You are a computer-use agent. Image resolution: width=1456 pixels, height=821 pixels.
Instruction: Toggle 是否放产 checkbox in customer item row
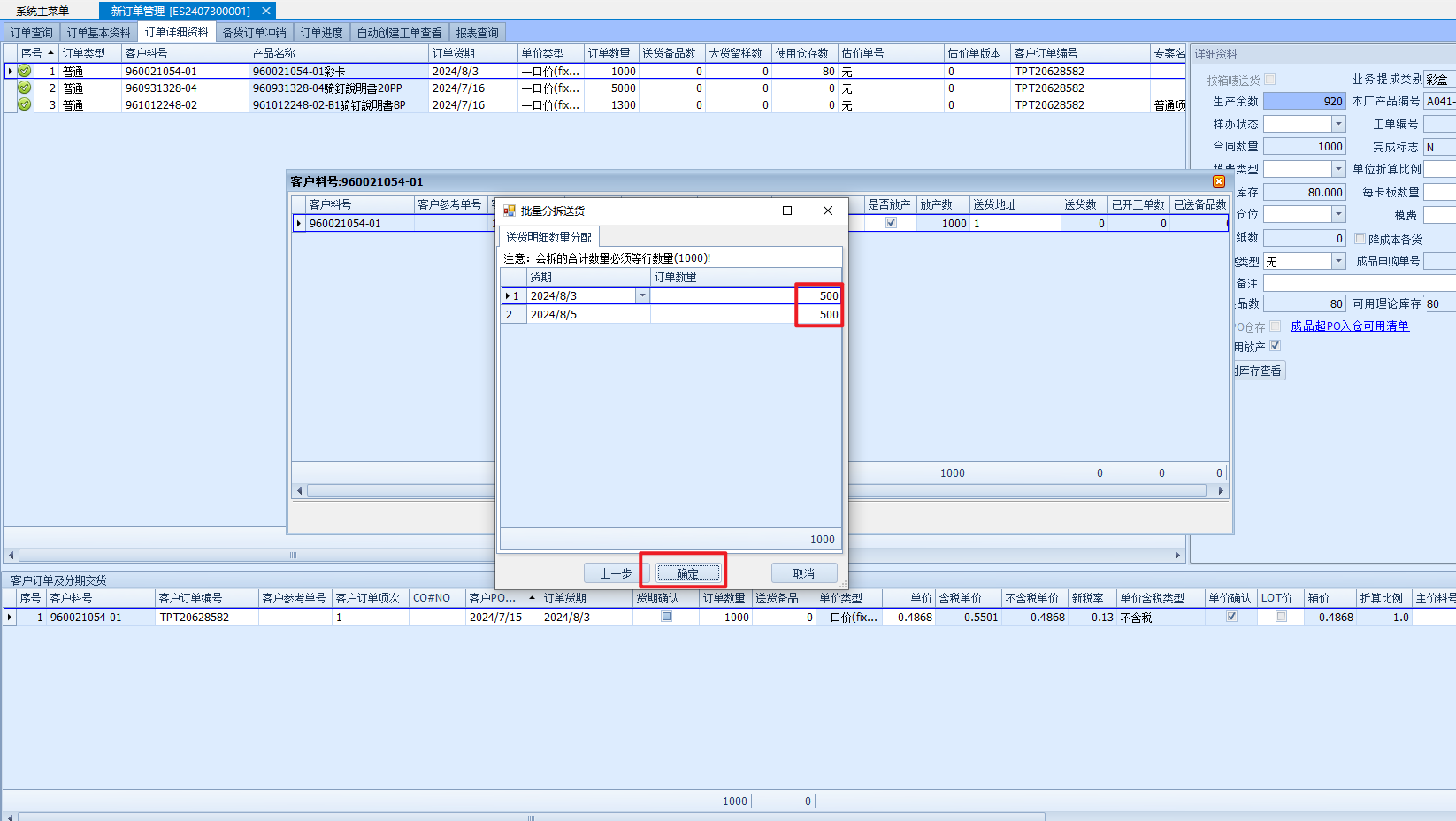(891, 223)
